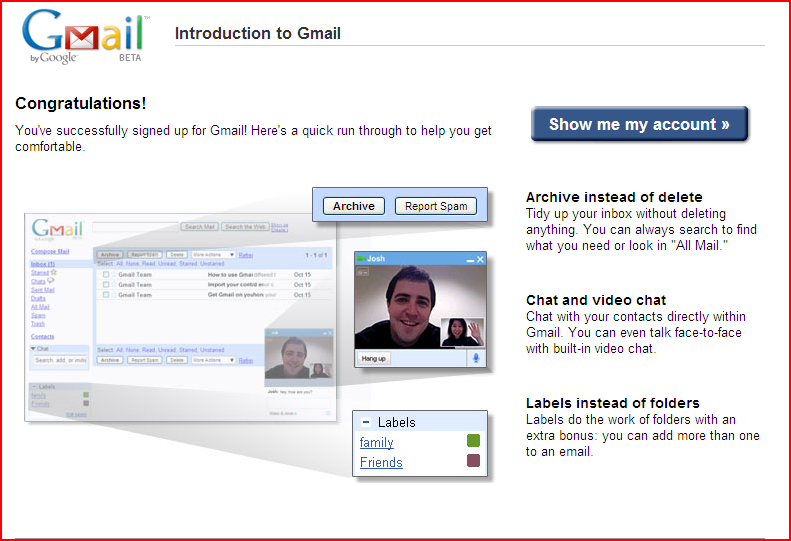Screen dimensions: 791x541
Task: Click the Chats link in the preview sidebar
Action: tap(38, 281)
